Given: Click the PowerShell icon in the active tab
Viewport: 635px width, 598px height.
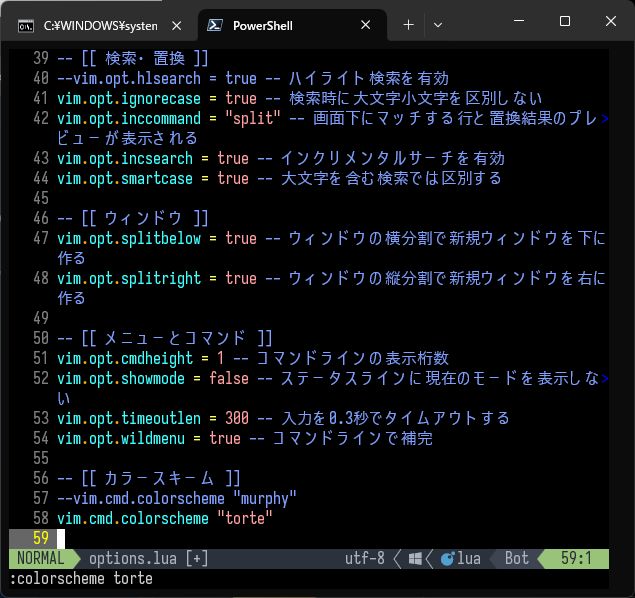Looking at the screenshot, I should [x=213, y=25].
